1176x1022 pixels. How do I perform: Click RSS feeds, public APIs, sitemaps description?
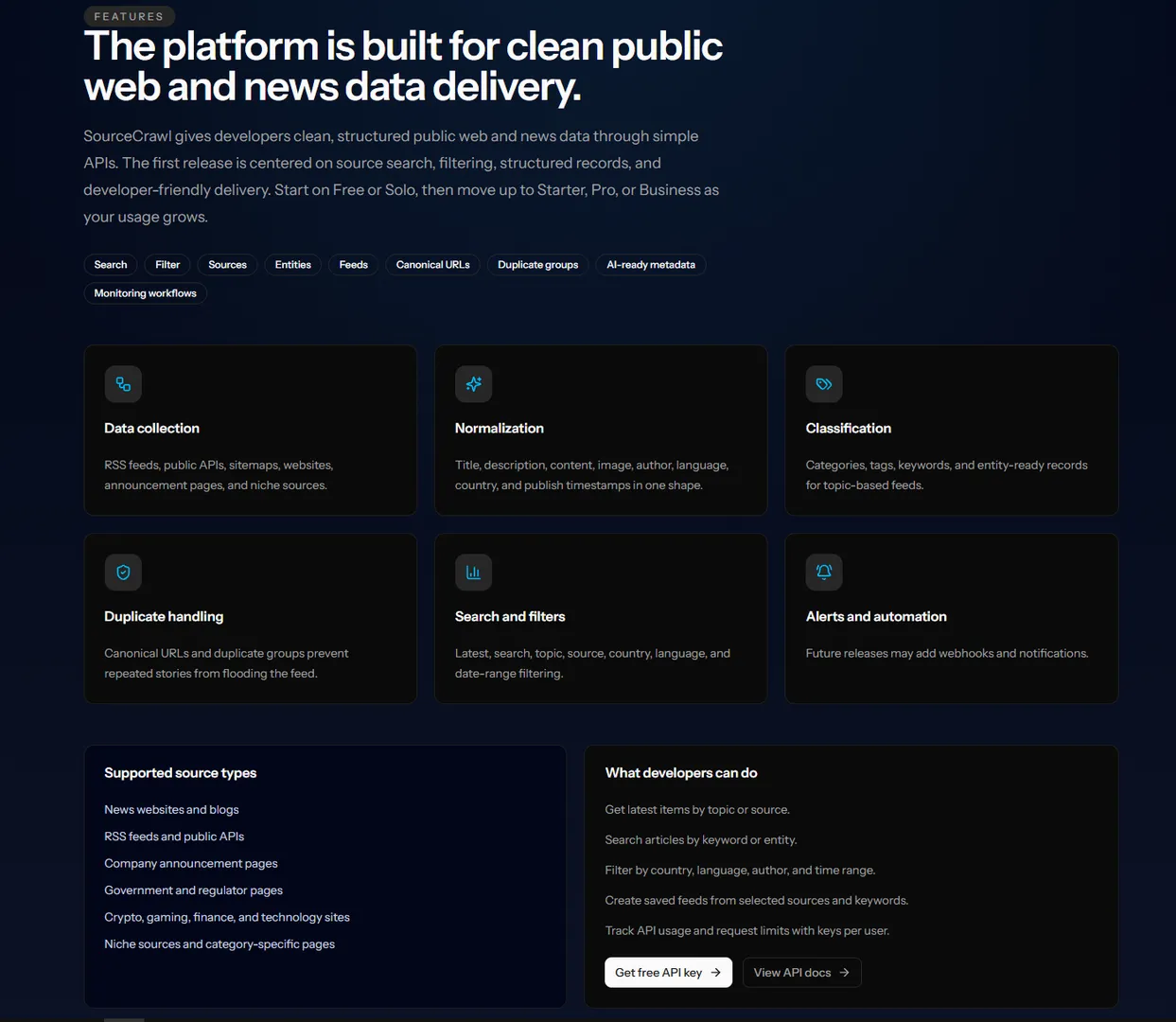[219, 475]
